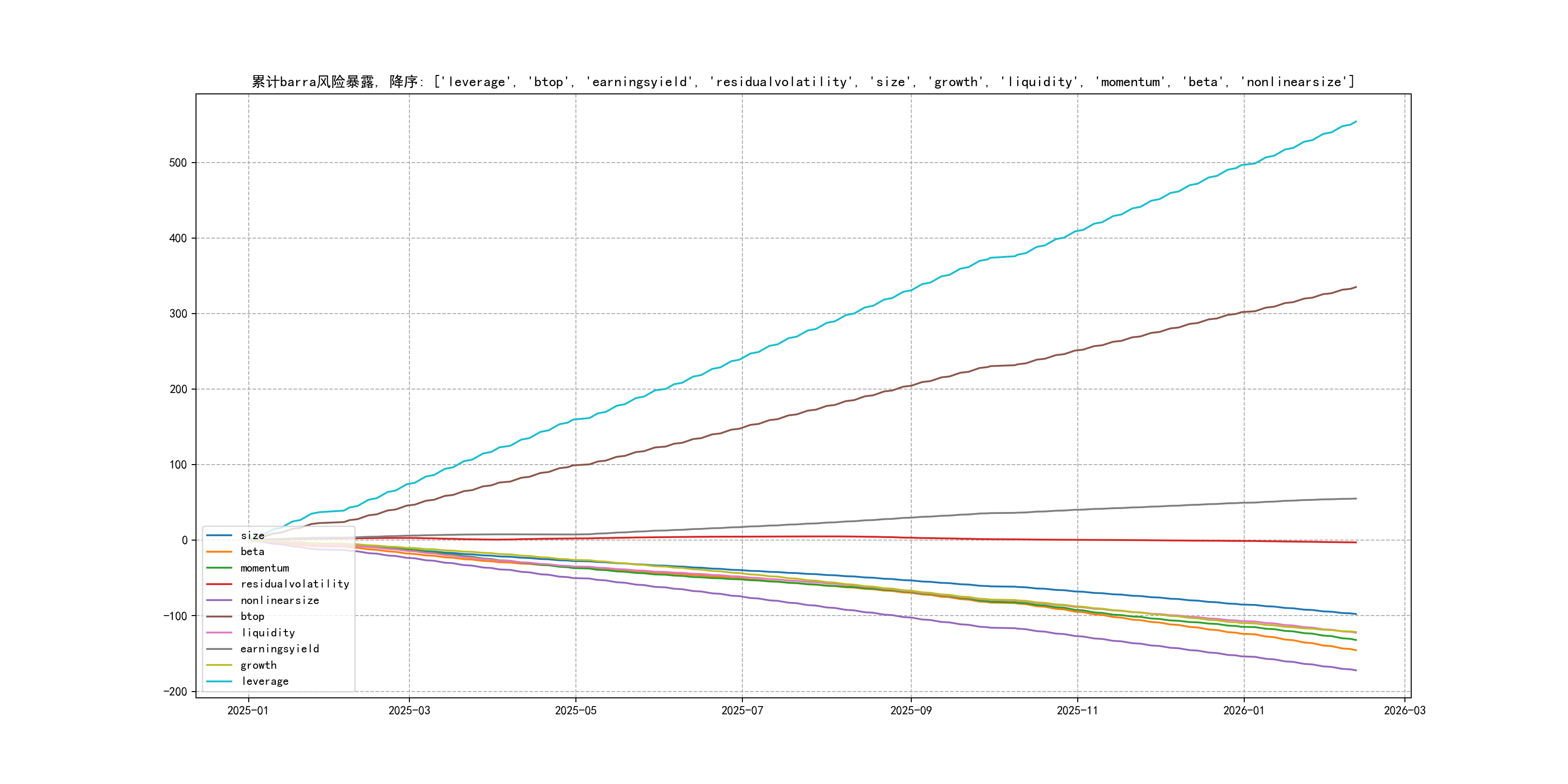1568x784 pixels.
Task: Click the chart title text at top
Action: pyautogui.click(x=803, y=82)
